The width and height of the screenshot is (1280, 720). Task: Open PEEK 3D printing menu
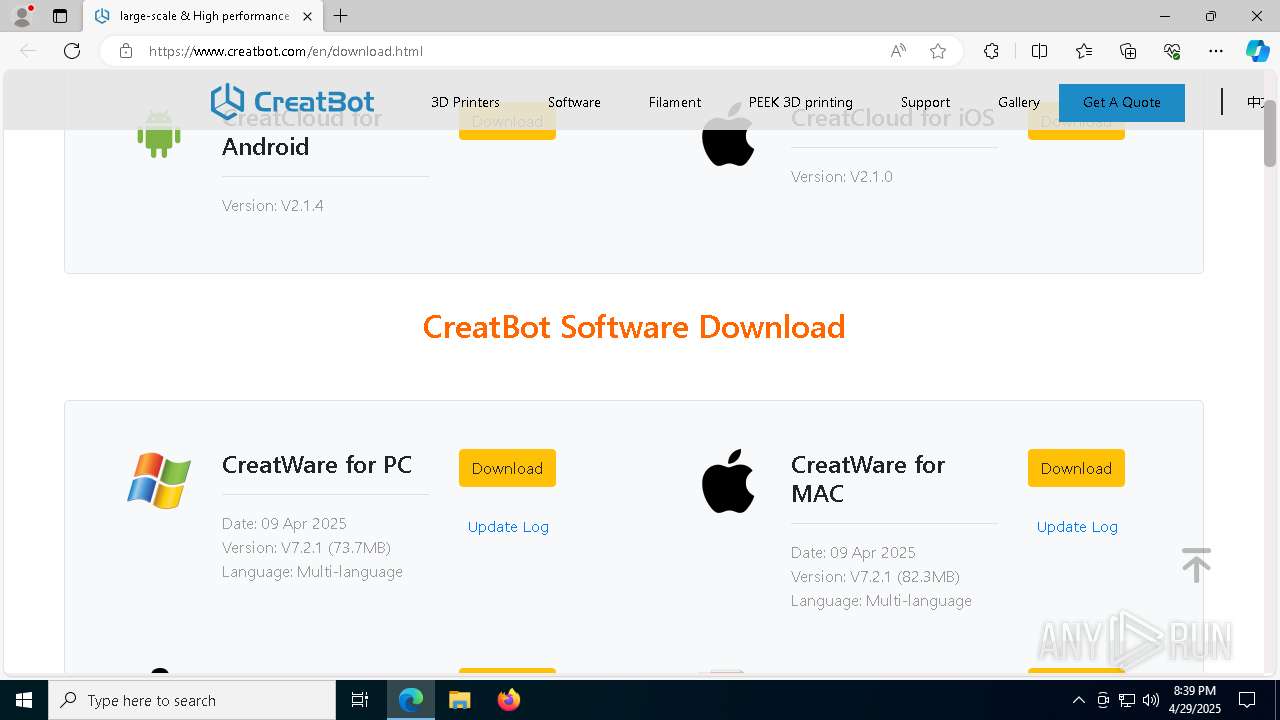click(801, 102)
